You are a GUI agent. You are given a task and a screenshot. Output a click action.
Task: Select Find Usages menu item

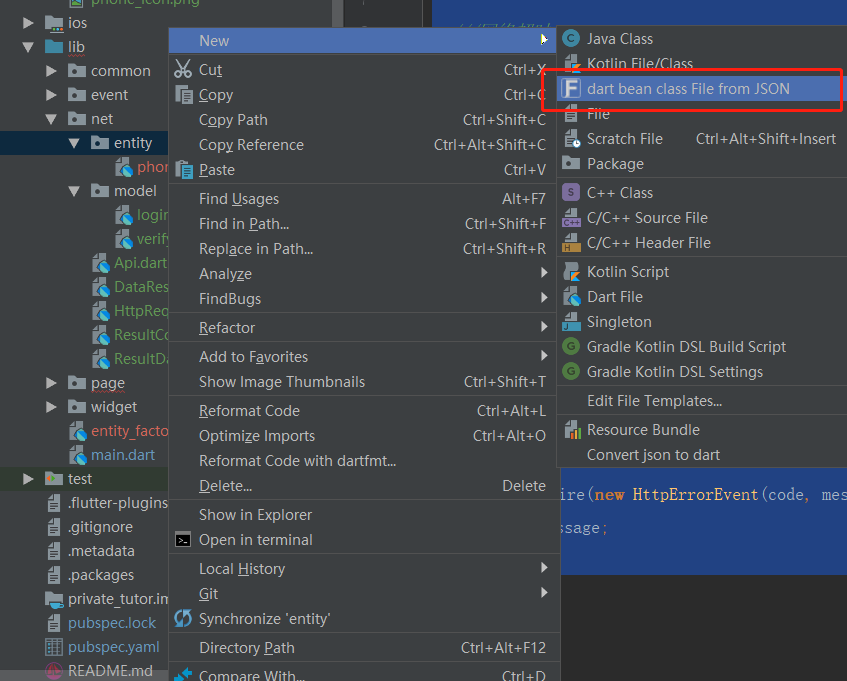point(362,199)
